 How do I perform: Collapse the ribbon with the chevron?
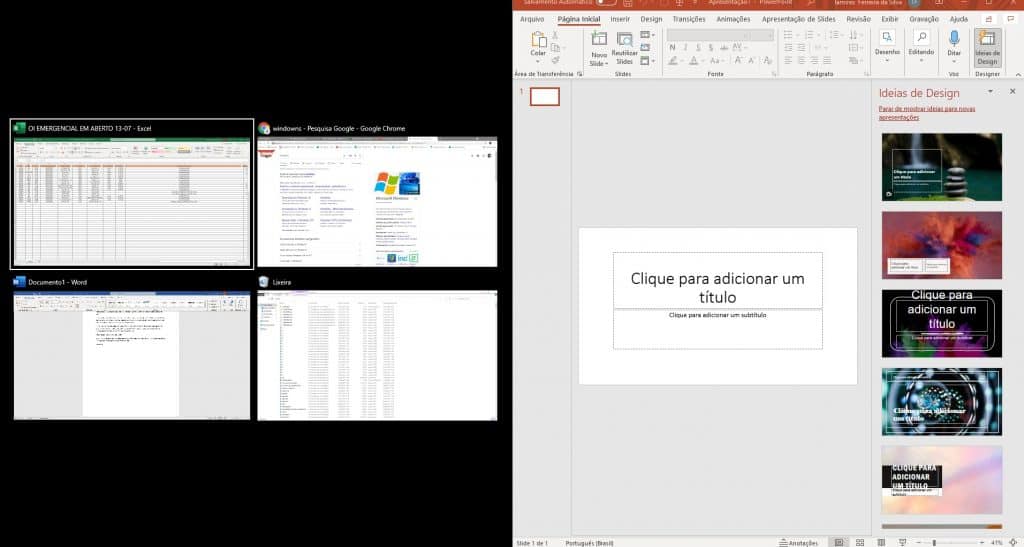1017,74
